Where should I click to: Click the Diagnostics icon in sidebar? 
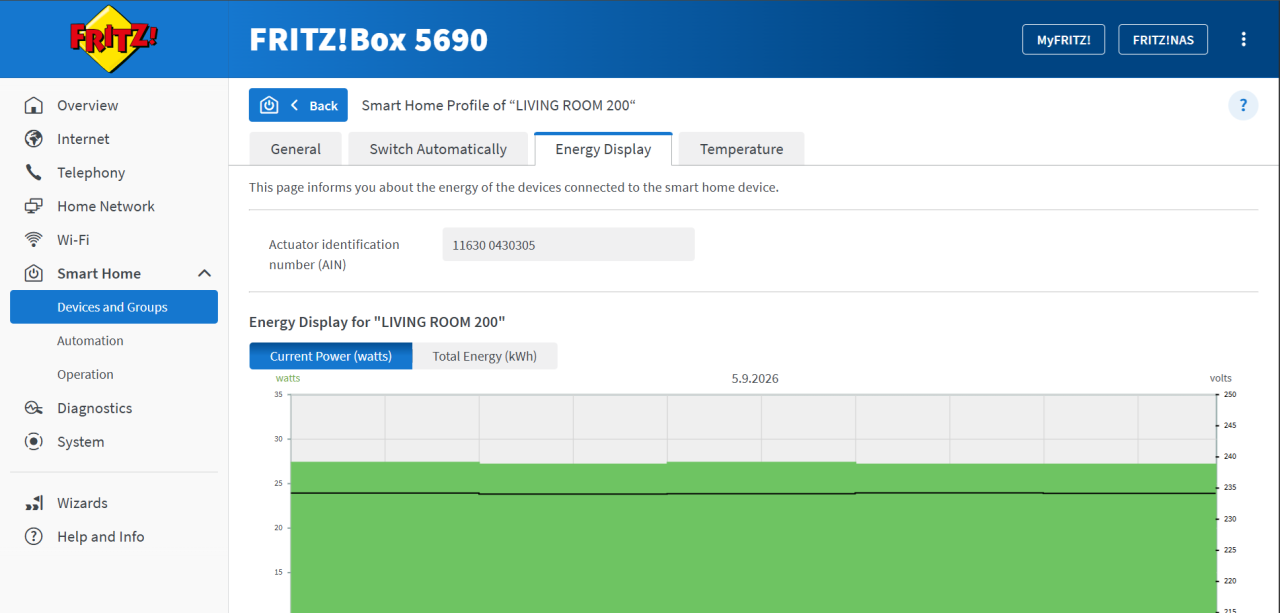[x=34, y=408]
